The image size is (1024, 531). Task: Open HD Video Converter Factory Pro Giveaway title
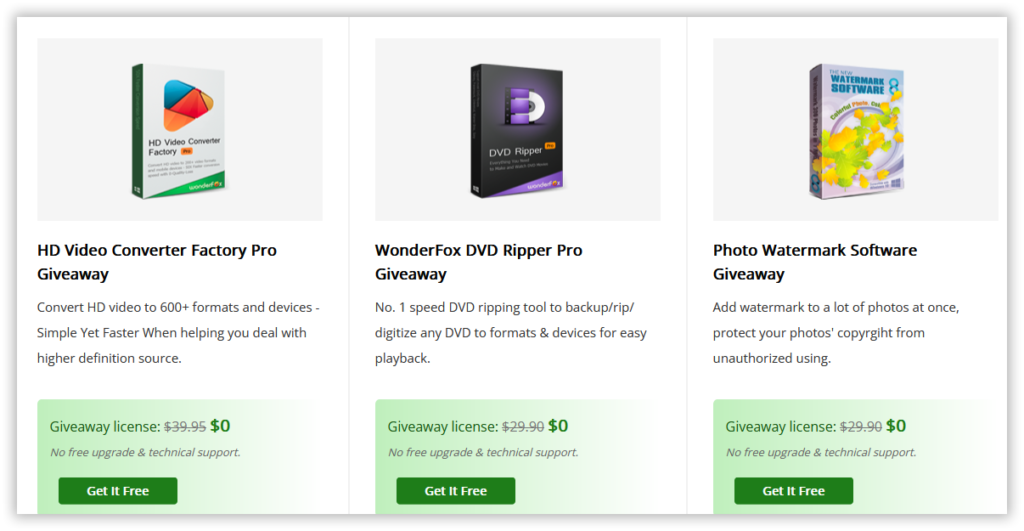tap(157, 262)
